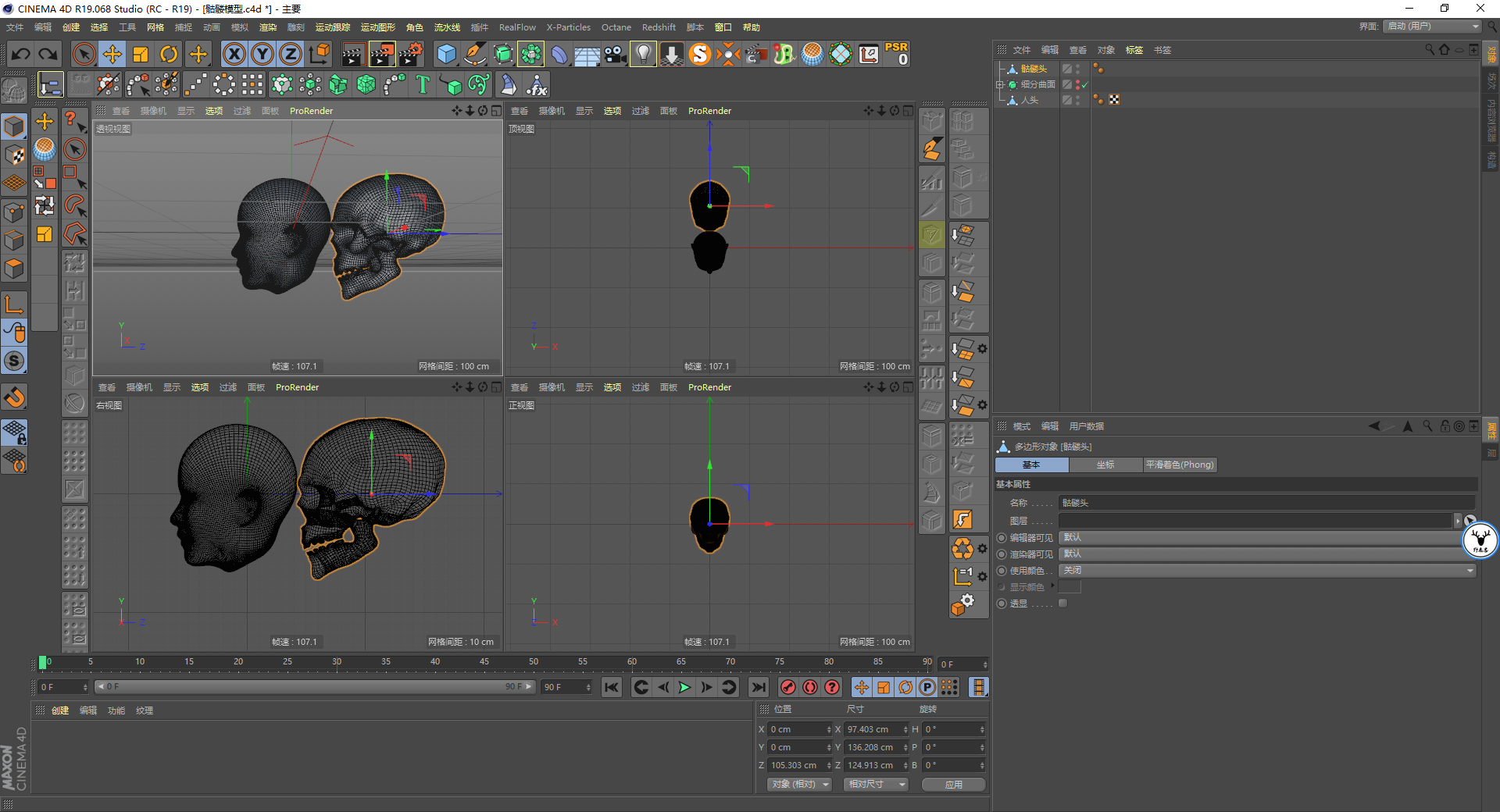Click the 名称 field containing 骷髅头
The image size is (1500, 812).
coord(1267,503)
